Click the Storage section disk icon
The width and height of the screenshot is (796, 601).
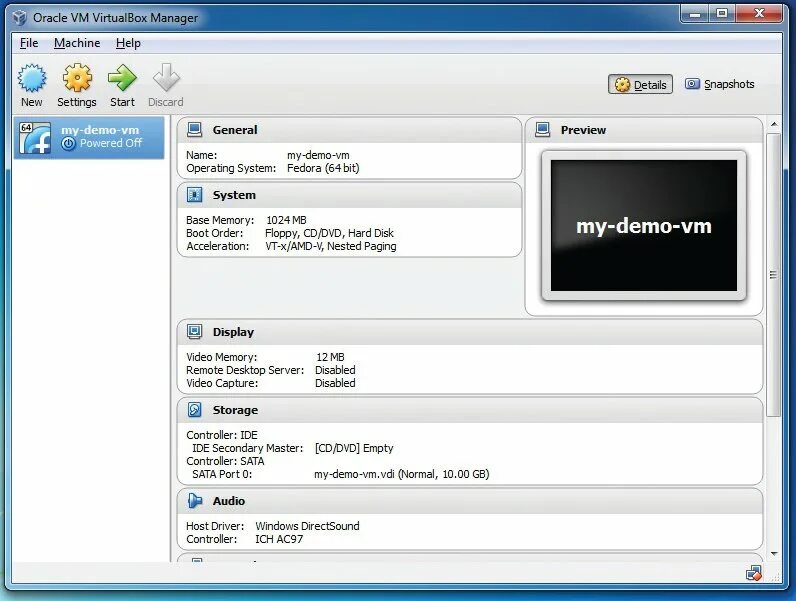coord(194,410)
